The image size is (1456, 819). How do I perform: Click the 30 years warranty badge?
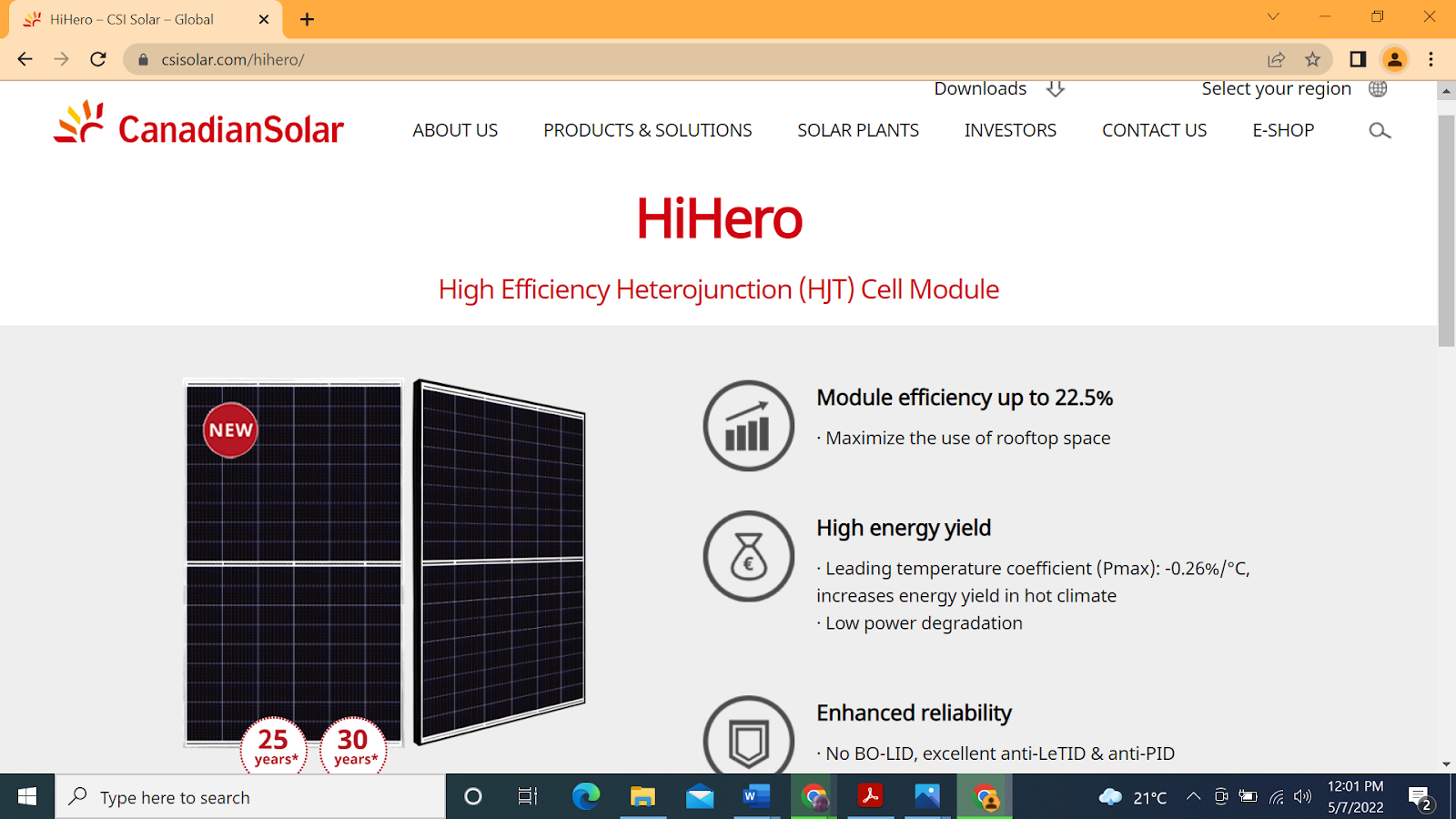(353, 746)
